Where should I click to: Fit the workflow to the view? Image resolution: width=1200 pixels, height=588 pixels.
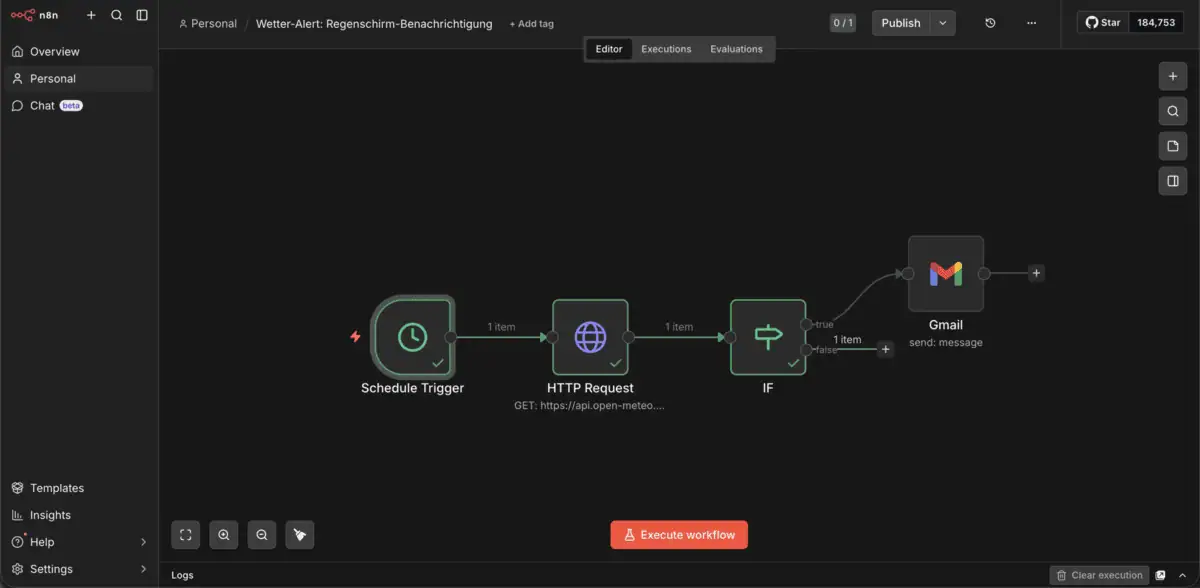click(x=185, y=534)
